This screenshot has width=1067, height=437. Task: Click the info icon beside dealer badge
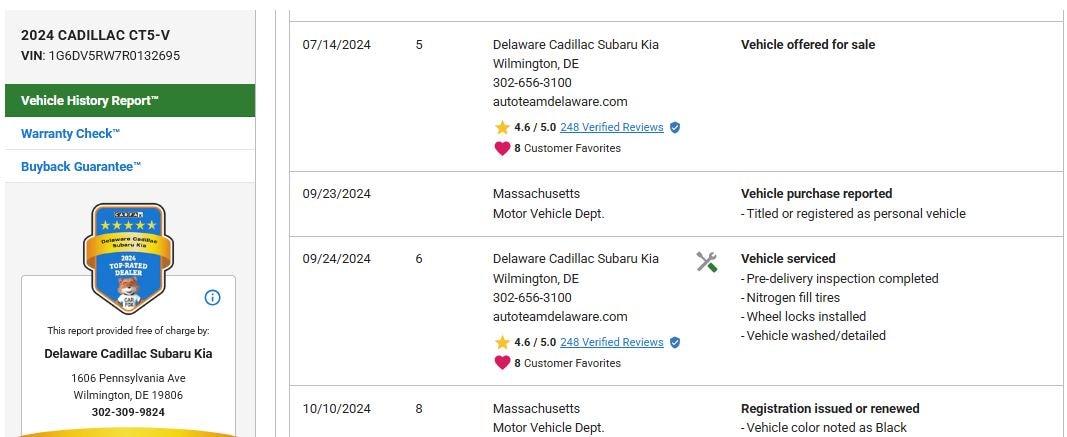[212, 298]
